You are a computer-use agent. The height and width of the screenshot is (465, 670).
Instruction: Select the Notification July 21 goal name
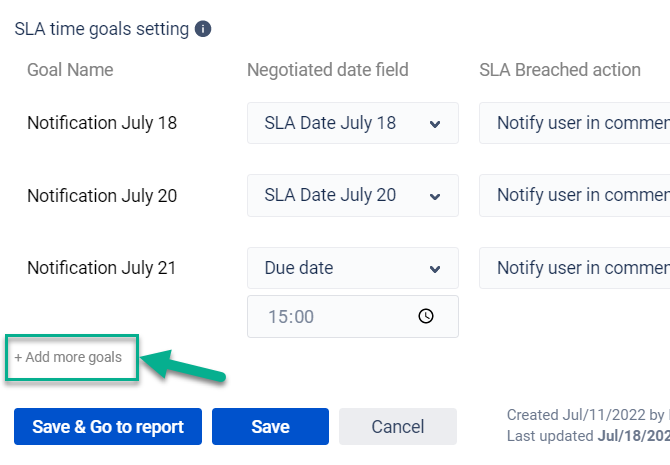click(x=102, y=268)
